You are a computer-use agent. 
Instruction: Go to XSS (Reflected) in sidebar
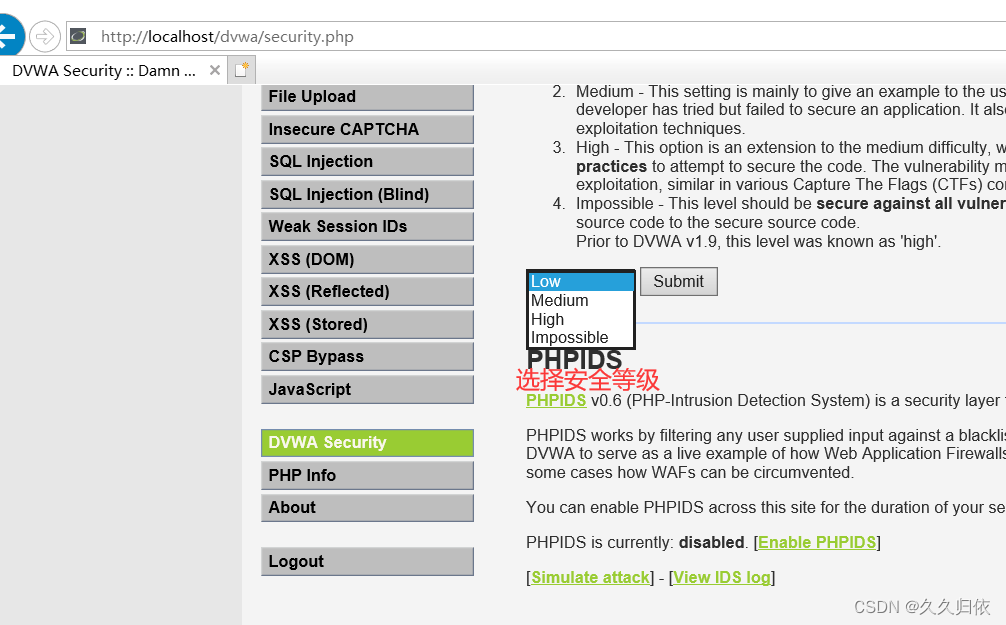367,291
